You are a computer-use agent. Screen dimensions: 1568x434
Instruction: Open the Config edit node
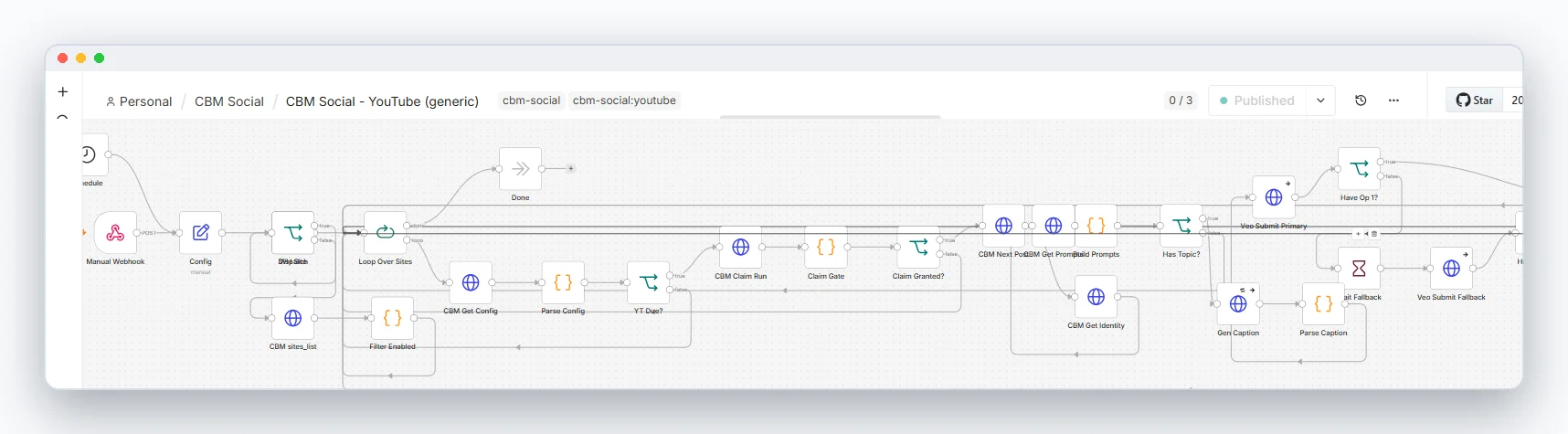[x=201, y=233]
